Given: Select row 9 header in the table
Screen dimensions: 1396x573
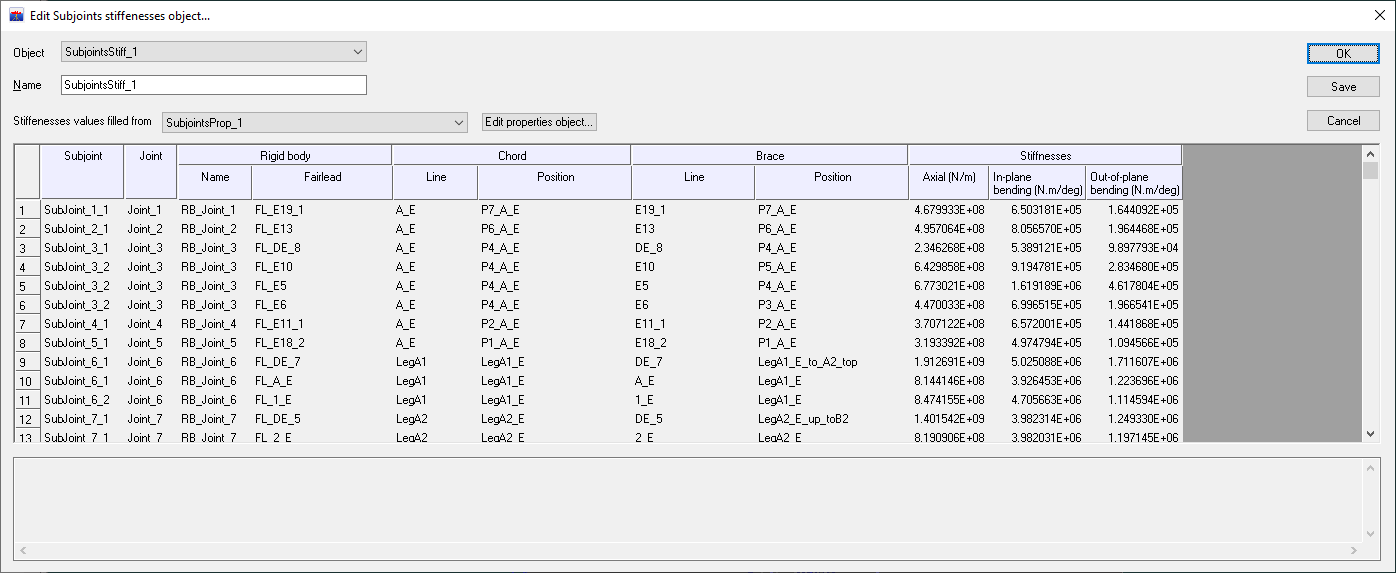Looking at the screenshot, I should click(x=26, y=362).
